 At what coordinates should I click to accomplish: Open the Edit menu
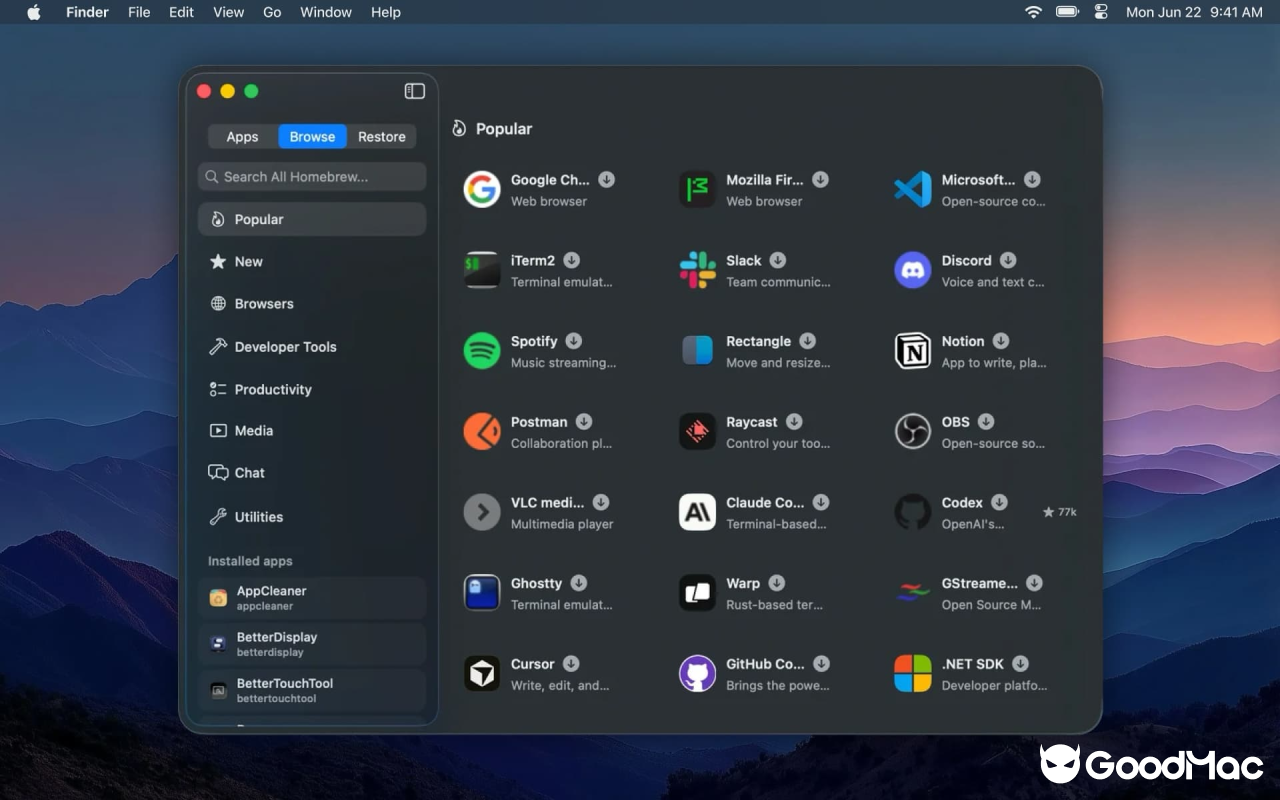click(181, 12)
